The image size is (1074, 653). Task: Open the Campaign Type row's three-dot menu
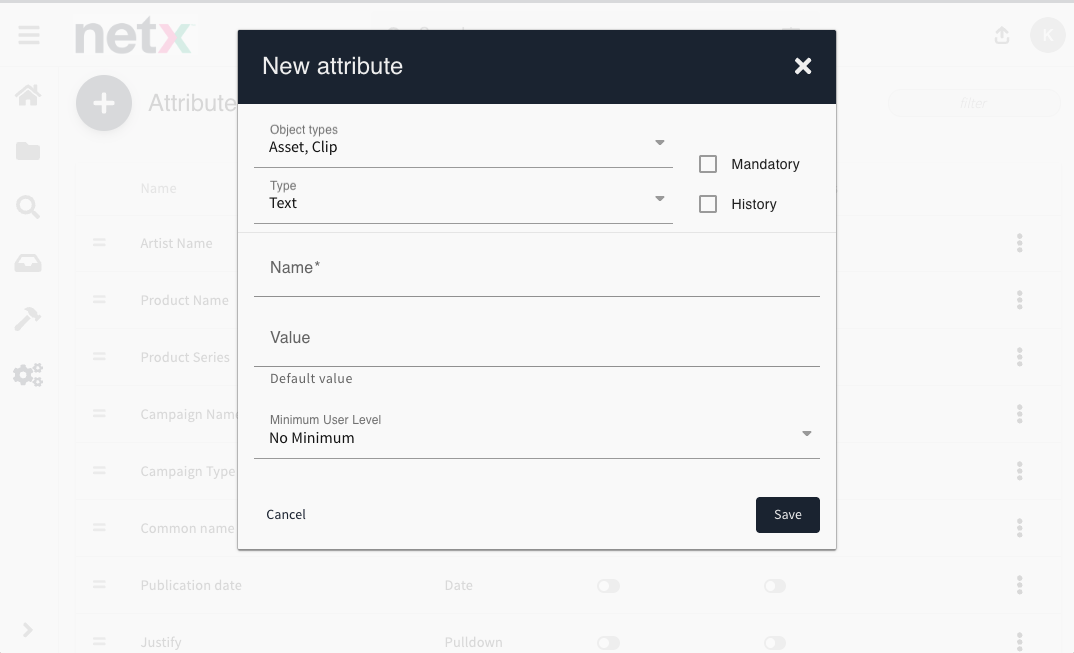click(1020, 471)
